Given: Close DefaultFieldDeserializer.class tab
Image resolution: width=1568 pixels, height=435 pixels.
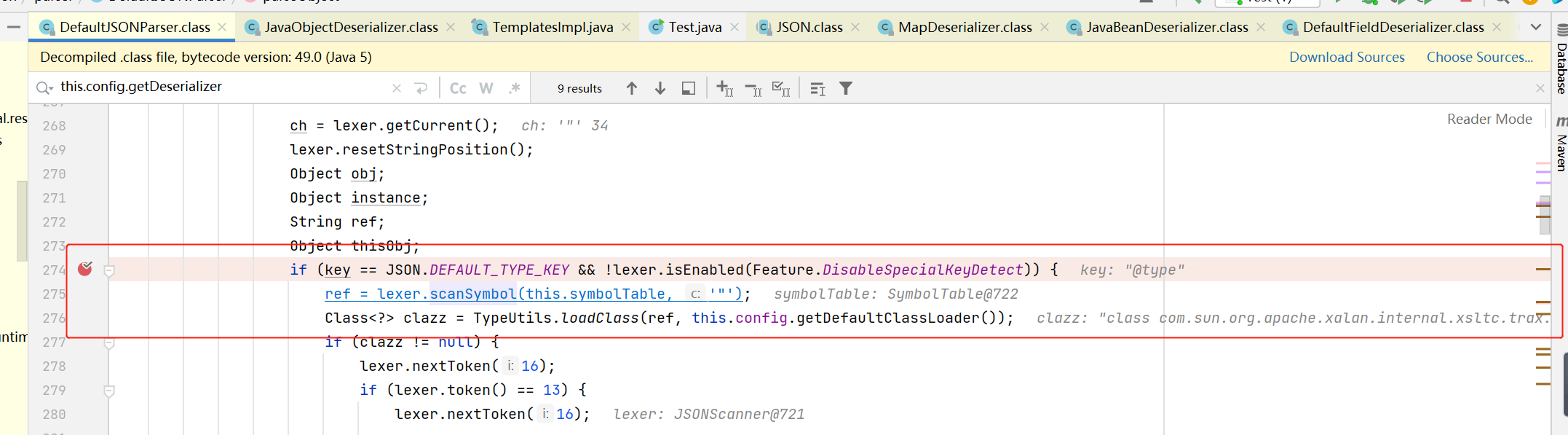Looking at the screenshot, I should [1497, 27].
